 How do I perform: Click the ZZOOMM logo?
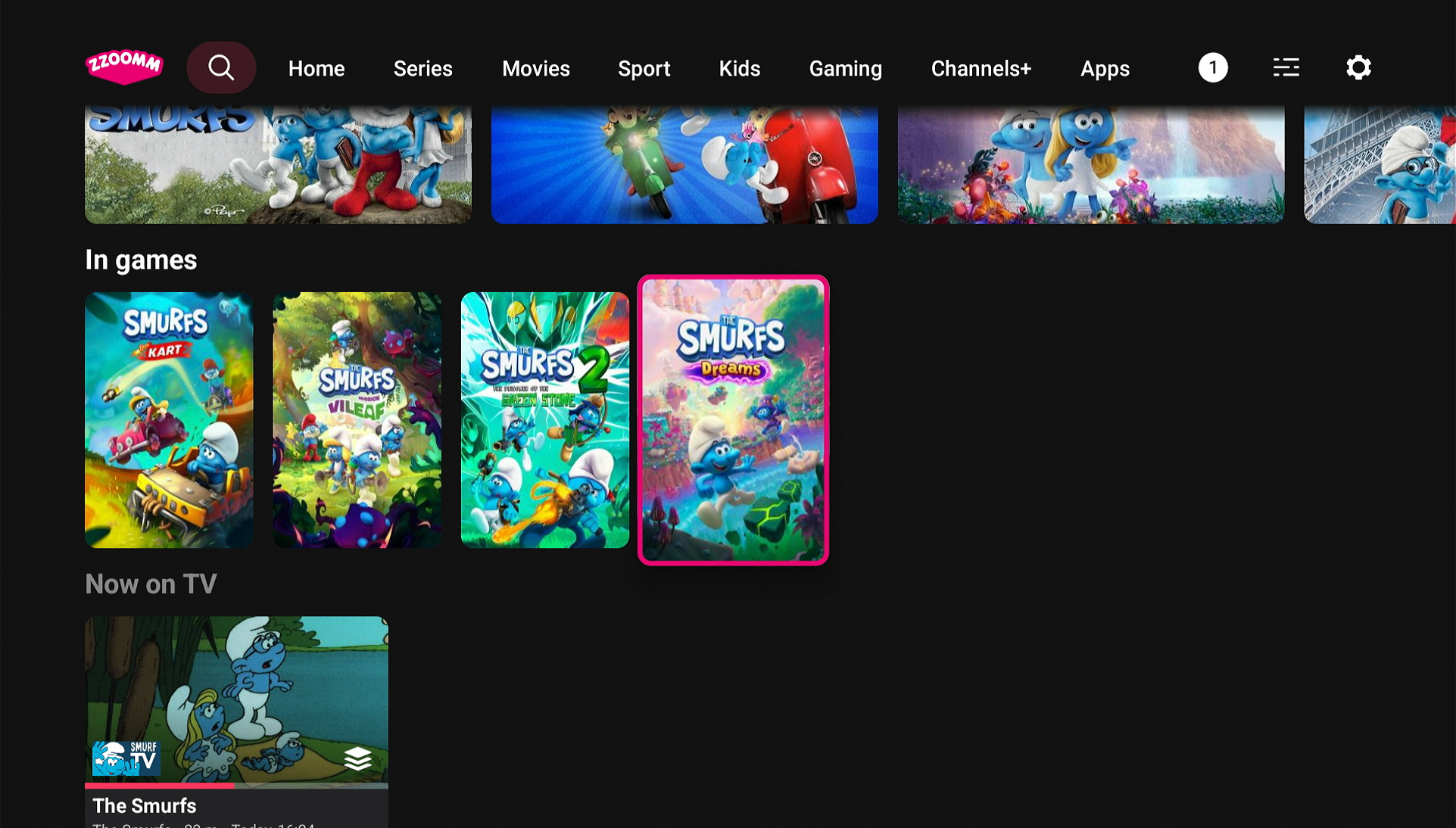pos(124,67)
